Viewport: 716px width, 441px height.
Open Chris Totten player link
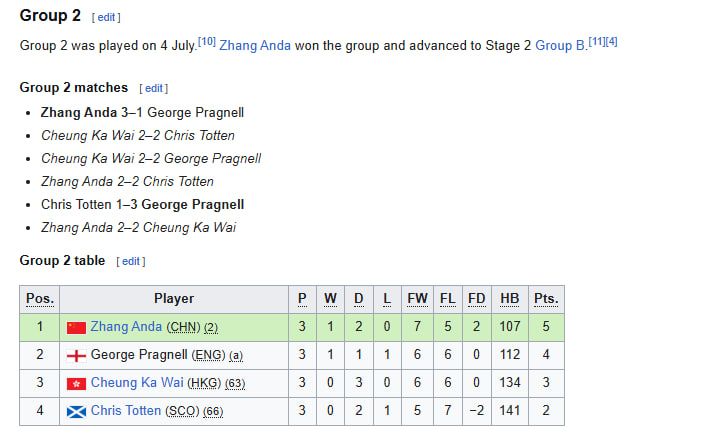click(x=126, y=410)
